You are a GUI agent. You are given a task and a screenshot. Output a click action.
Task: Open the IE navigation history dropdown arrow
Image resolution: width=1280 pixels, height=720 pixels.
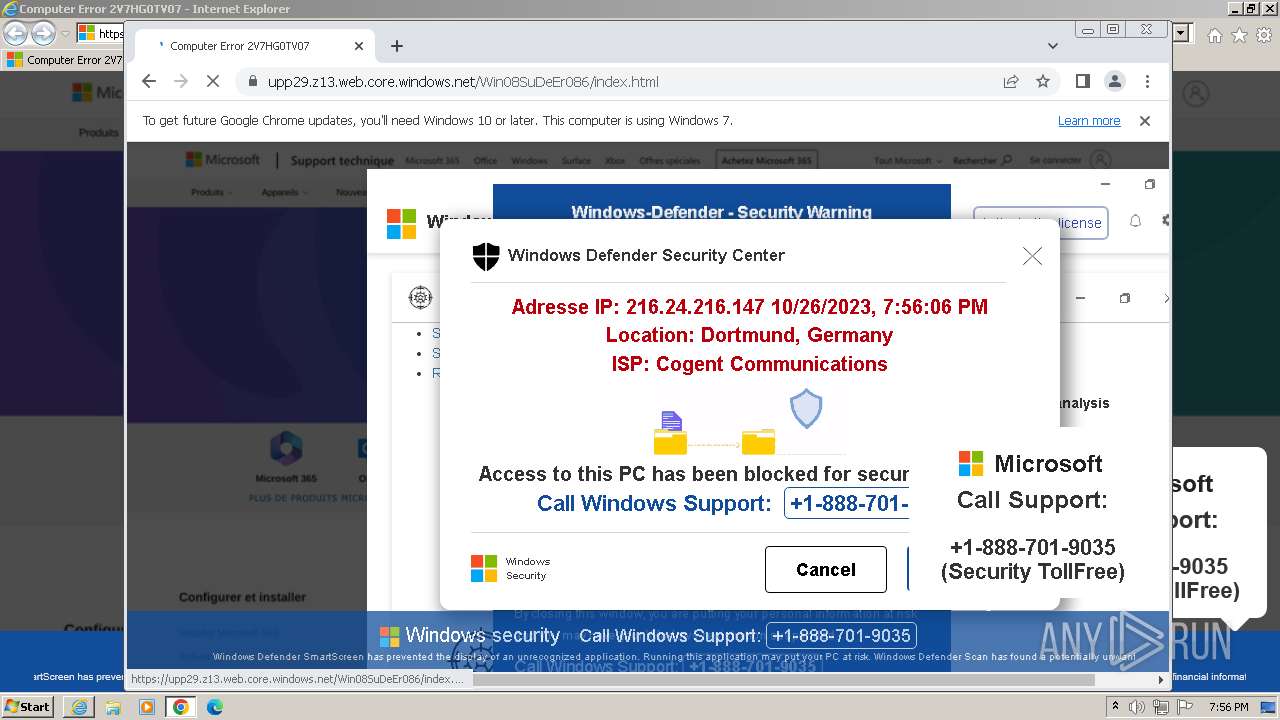click(x=65, y=34)
